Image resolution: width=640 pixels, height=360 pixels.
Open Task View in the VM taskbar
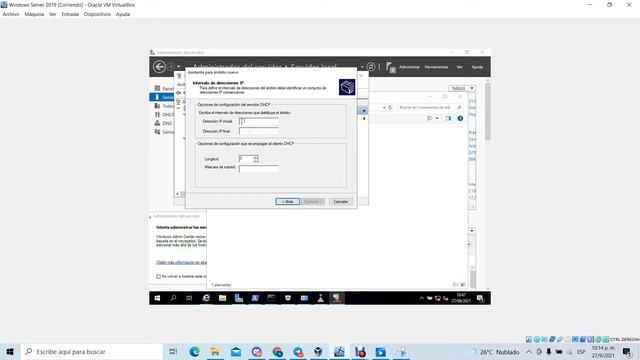point(189,298)
